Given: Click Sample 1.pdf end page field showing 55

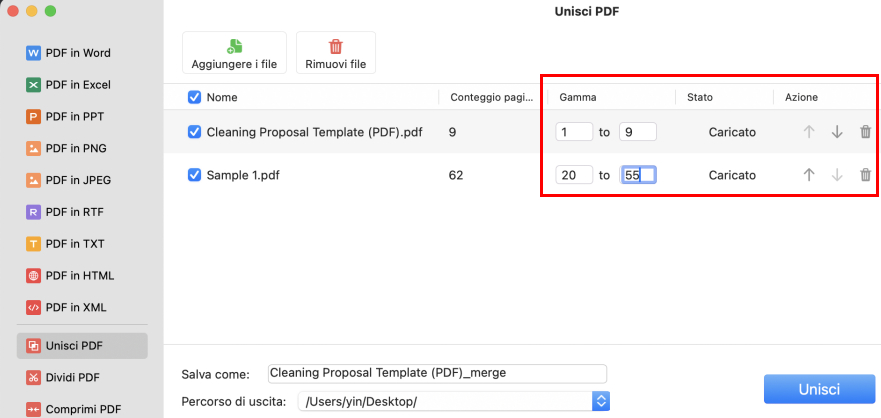Looking at the screenshot, I should (638, 175).
